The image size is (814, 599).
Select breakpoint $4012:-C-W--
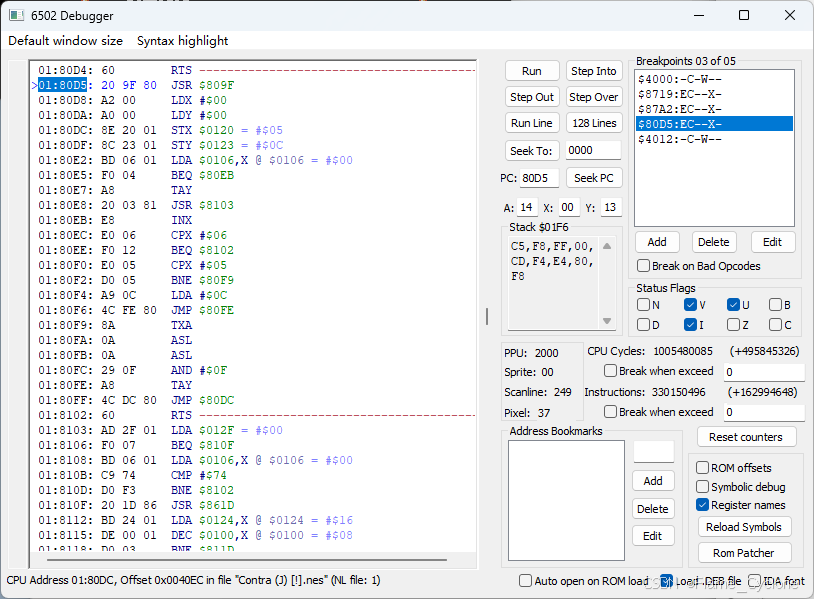714,139
